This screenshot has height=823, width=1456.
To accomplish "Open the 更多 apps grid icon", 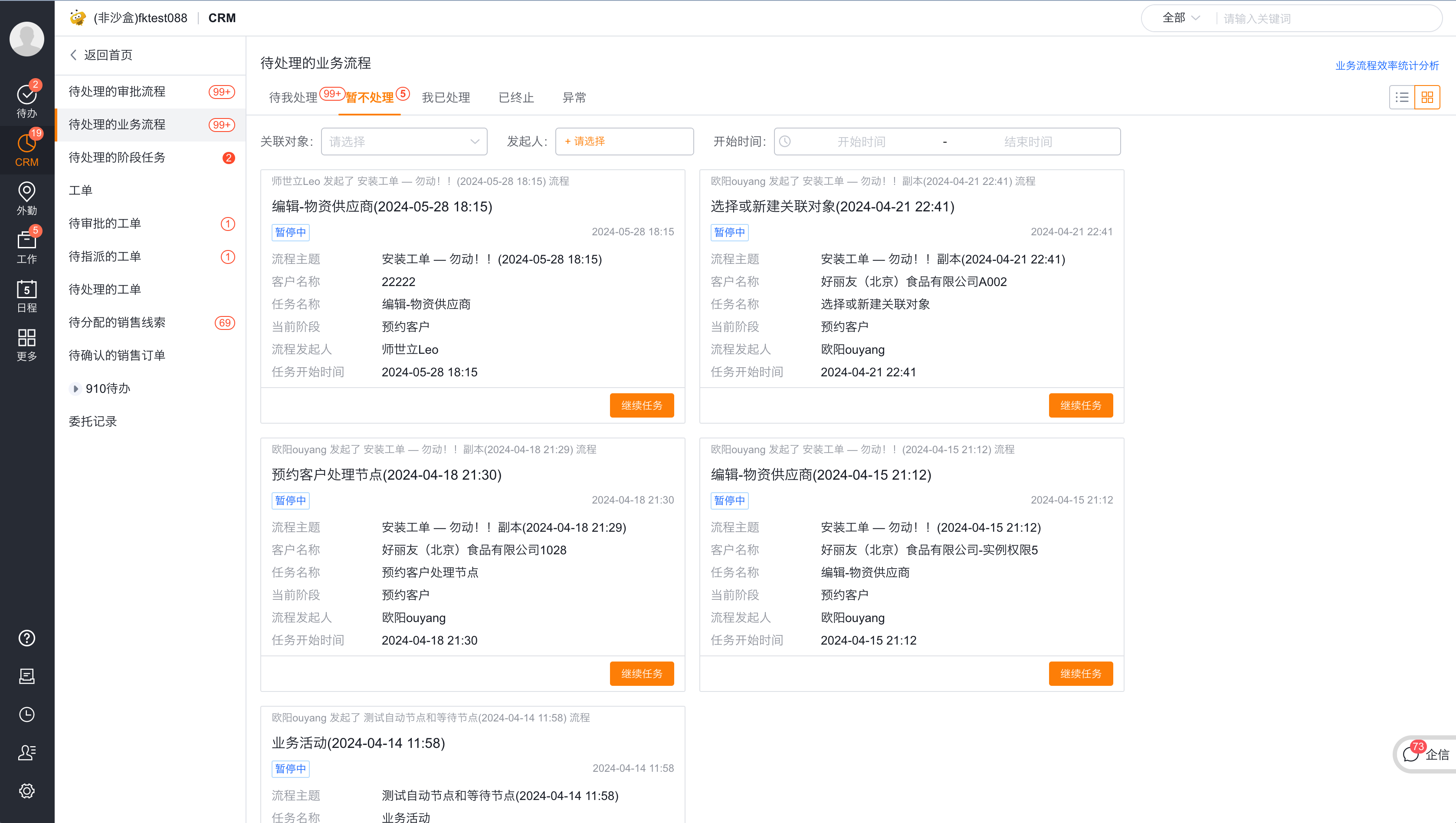I will coord(26,345).
